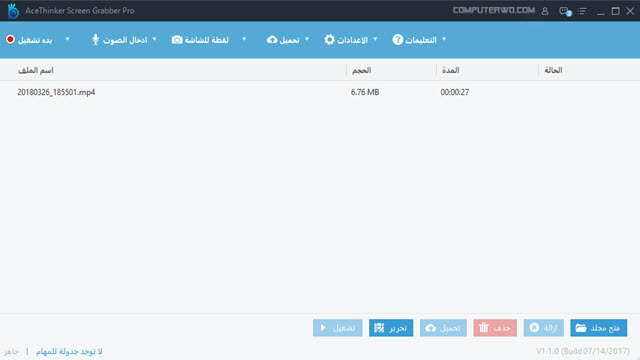Click the تشغيل play button
Viewport: 640px width, 360px height.
point(338,328)
